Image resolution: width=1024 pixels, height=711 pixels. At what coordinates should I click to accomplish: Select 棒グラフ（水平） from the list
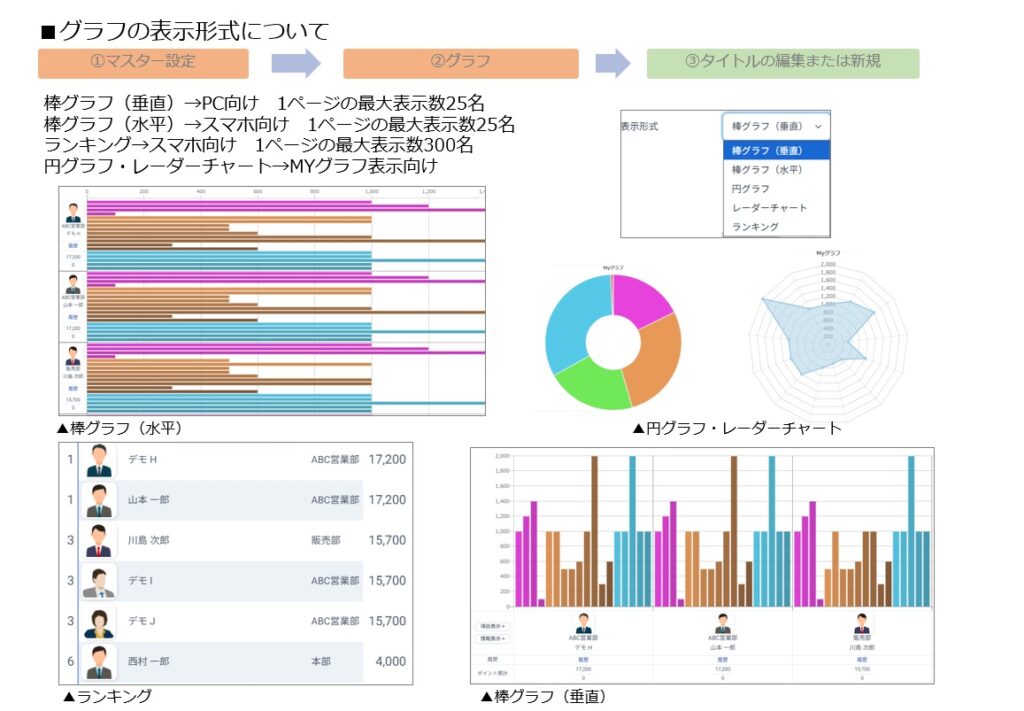coord(766,170)
